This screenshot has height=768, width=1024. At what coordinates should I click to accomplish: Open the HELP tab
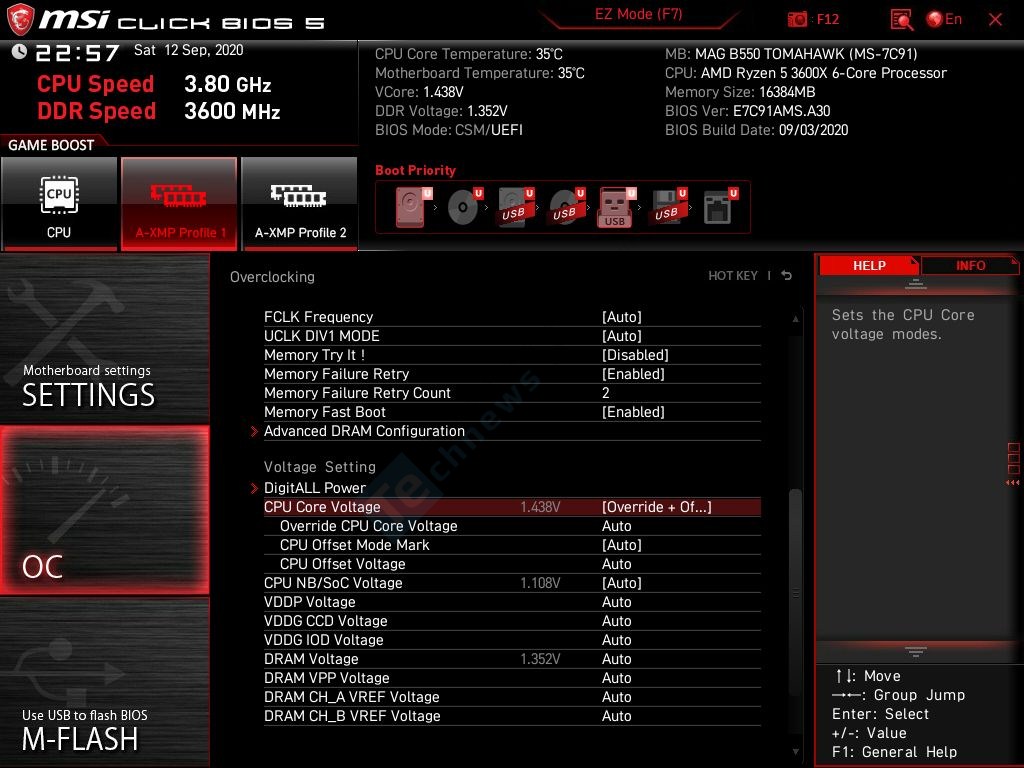tap(869, 265)
